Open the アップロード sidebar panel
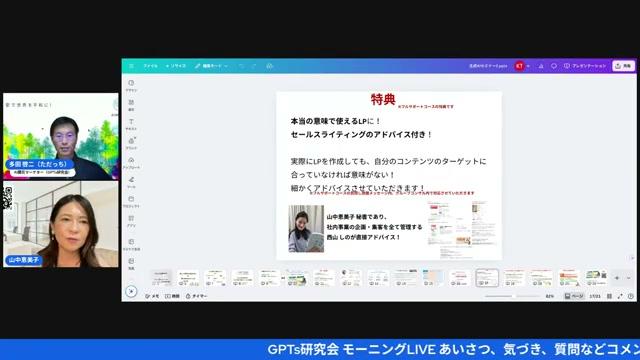This screenshot has height=360, width=640. tap(131, 163)
